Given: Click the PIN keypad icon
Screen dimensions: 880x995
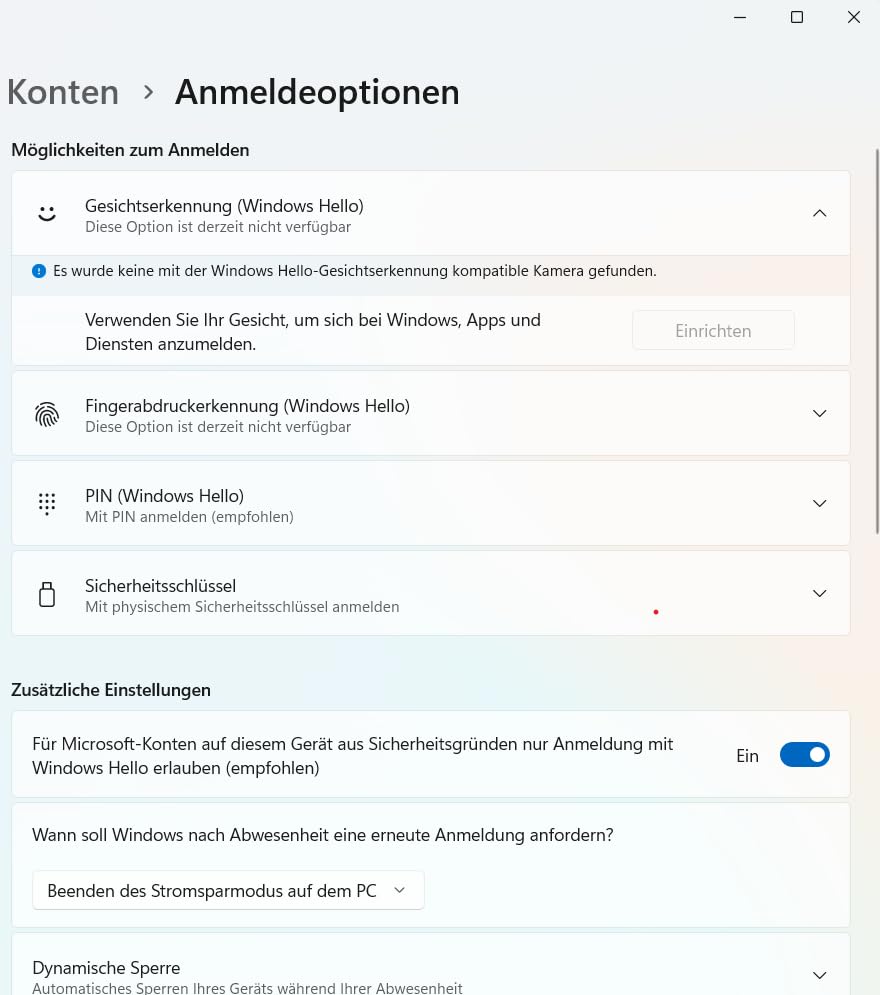Looking at the screenshot, I should pyautogui.click(x=47, y=504).
